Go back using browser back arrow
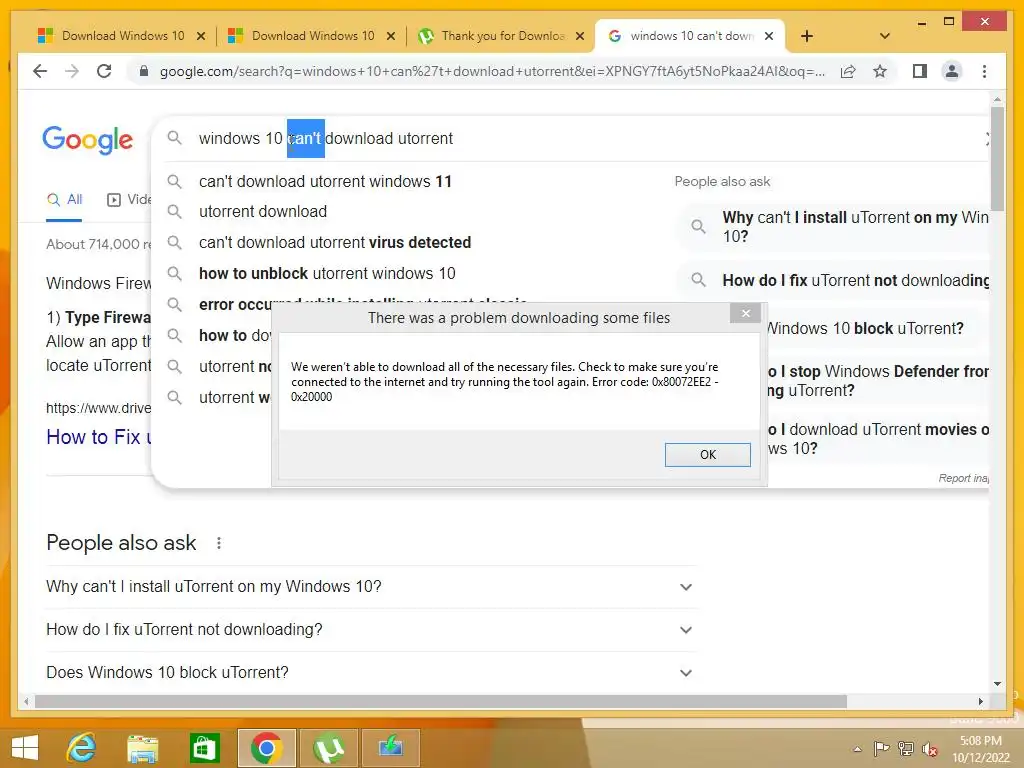The image size is (1024, 768). coord(40,71)
